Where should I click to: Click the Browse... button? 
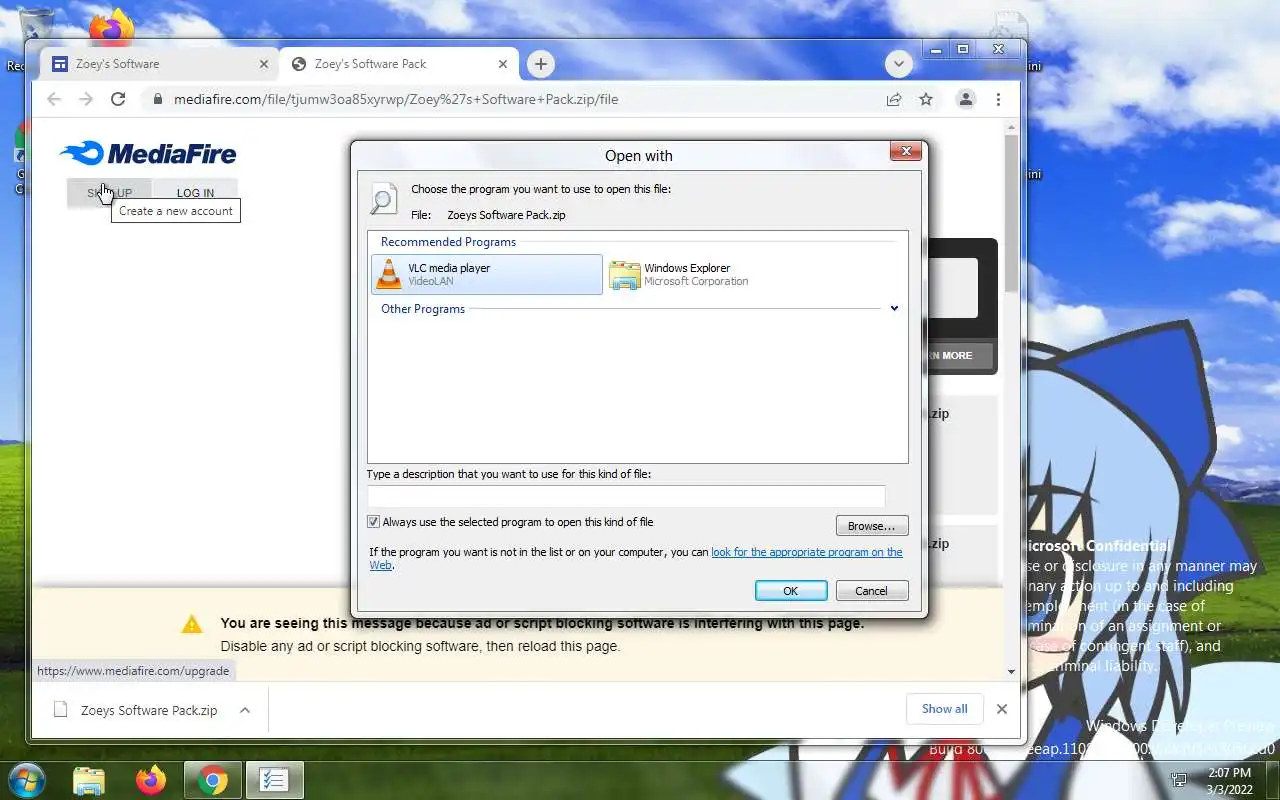[x=871, y=526]
